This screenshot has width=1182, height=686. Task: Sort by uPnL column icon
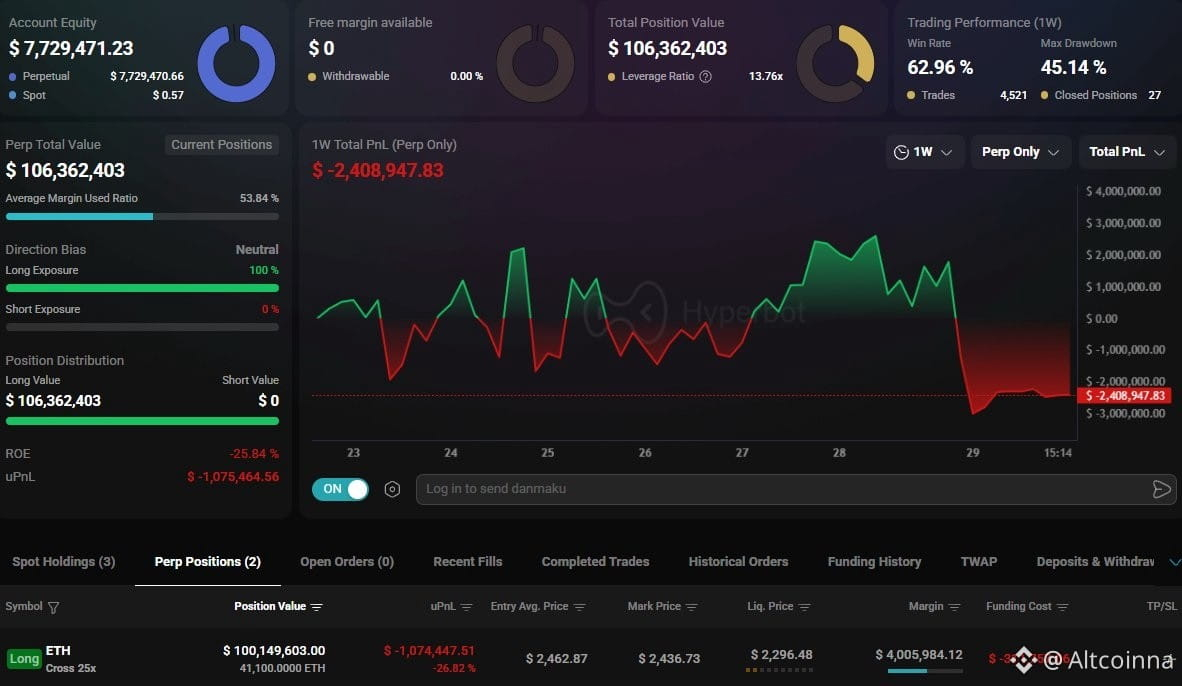click(x=467, y=607)
